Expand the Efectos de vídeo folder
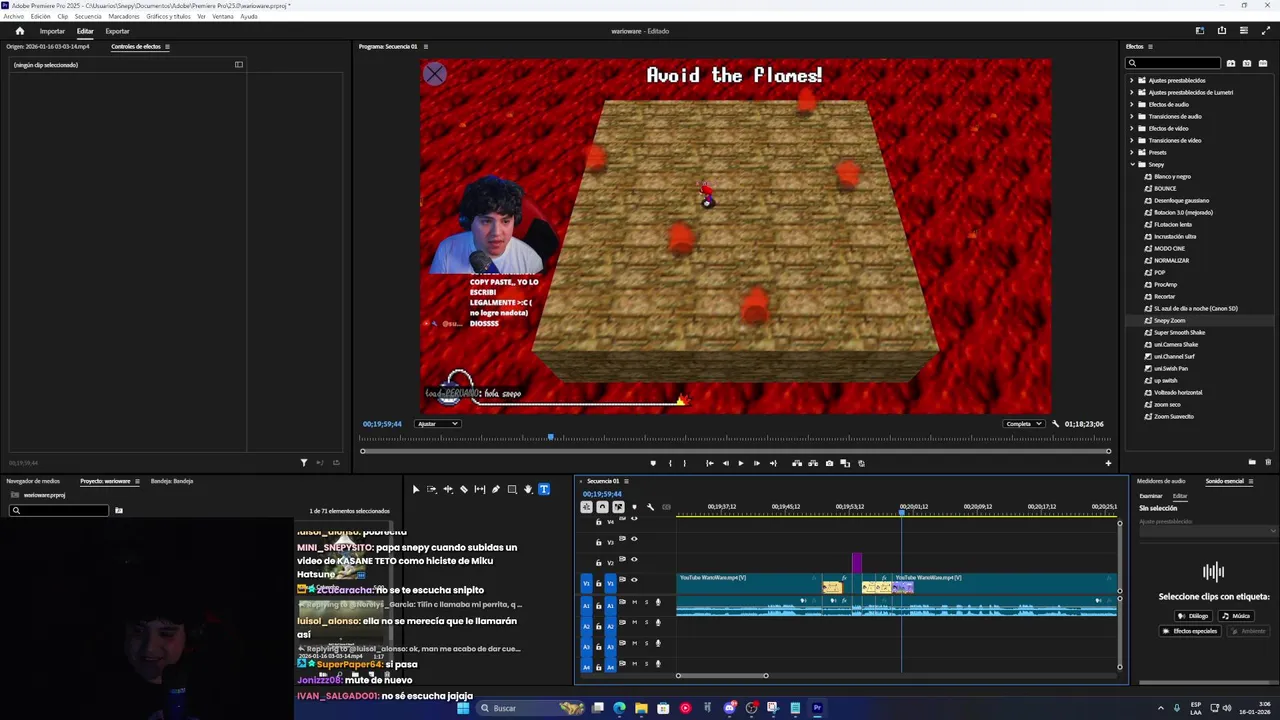Screen dimensions: 1280x720 tap(1132, 128)
